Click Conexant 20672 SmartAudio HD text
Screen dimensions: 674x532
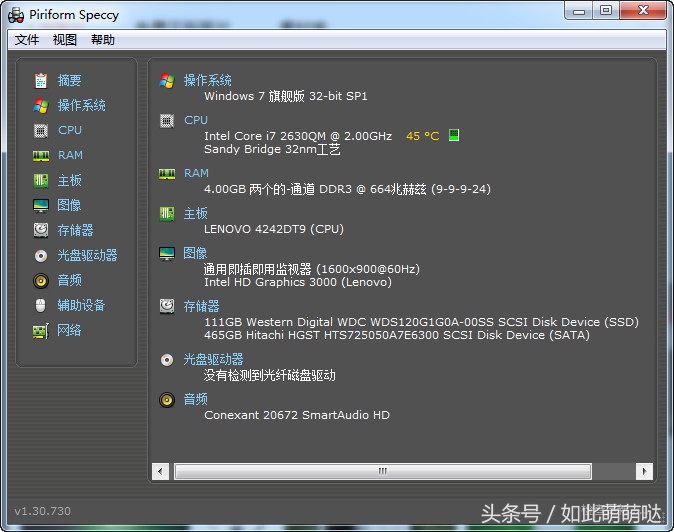(x=297, y=415)
